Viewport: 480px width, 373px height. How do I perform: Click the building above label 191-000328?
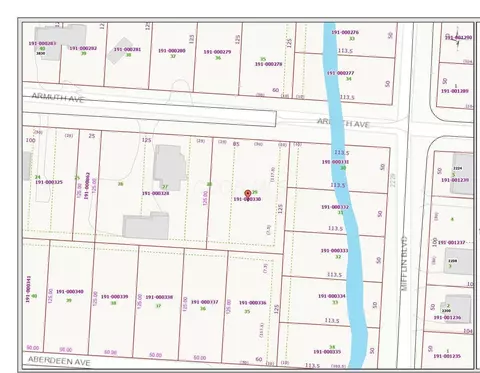pyautogui.click(x=170, y=167)
